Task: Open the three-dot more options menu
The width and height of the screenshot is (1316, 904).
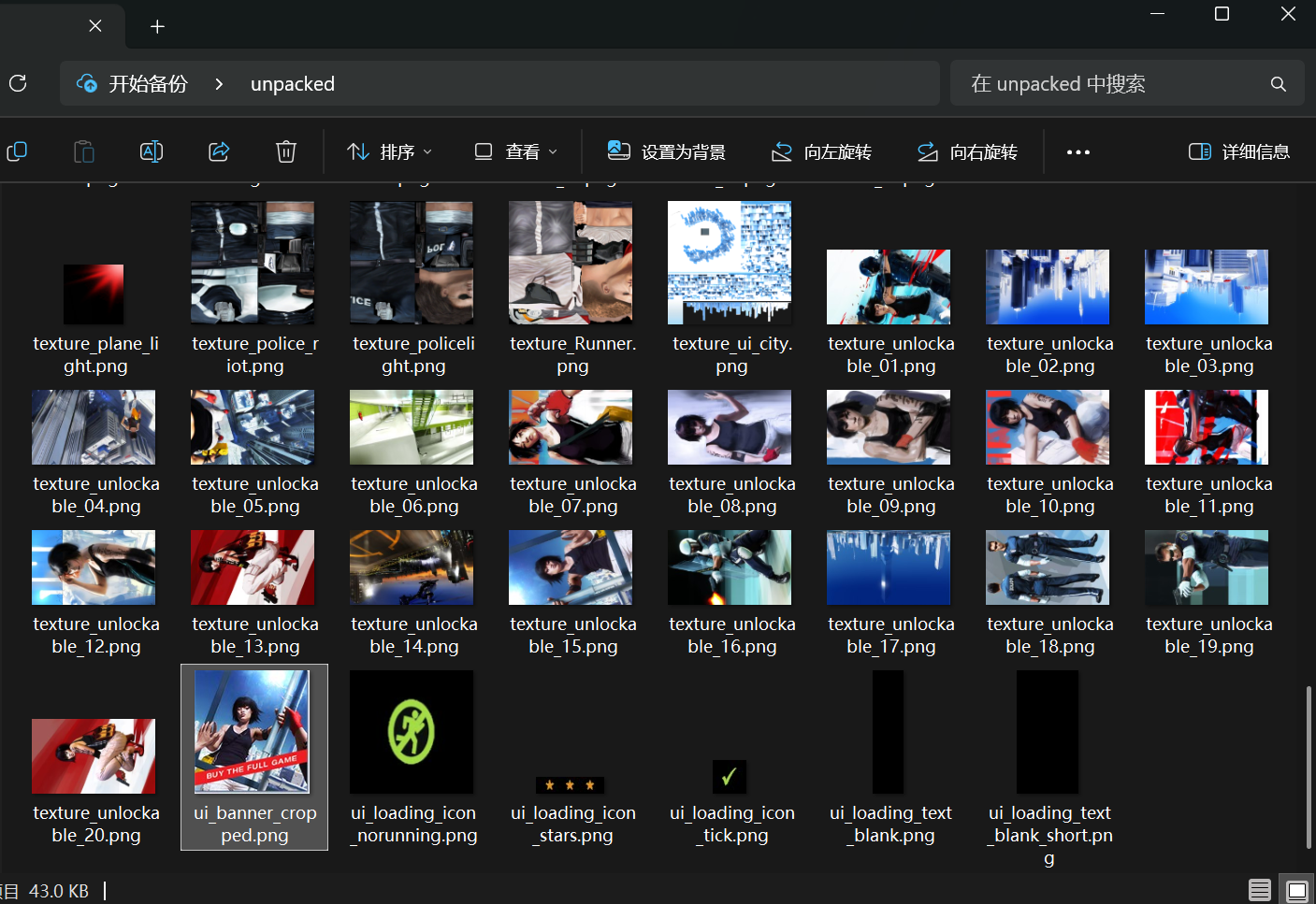Action: tap(1077, 151)
